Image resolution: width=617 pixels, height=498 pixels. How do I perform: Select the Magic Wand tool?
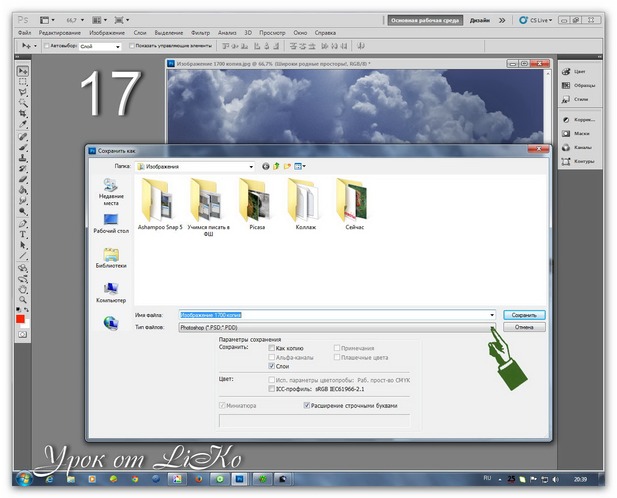23,103
